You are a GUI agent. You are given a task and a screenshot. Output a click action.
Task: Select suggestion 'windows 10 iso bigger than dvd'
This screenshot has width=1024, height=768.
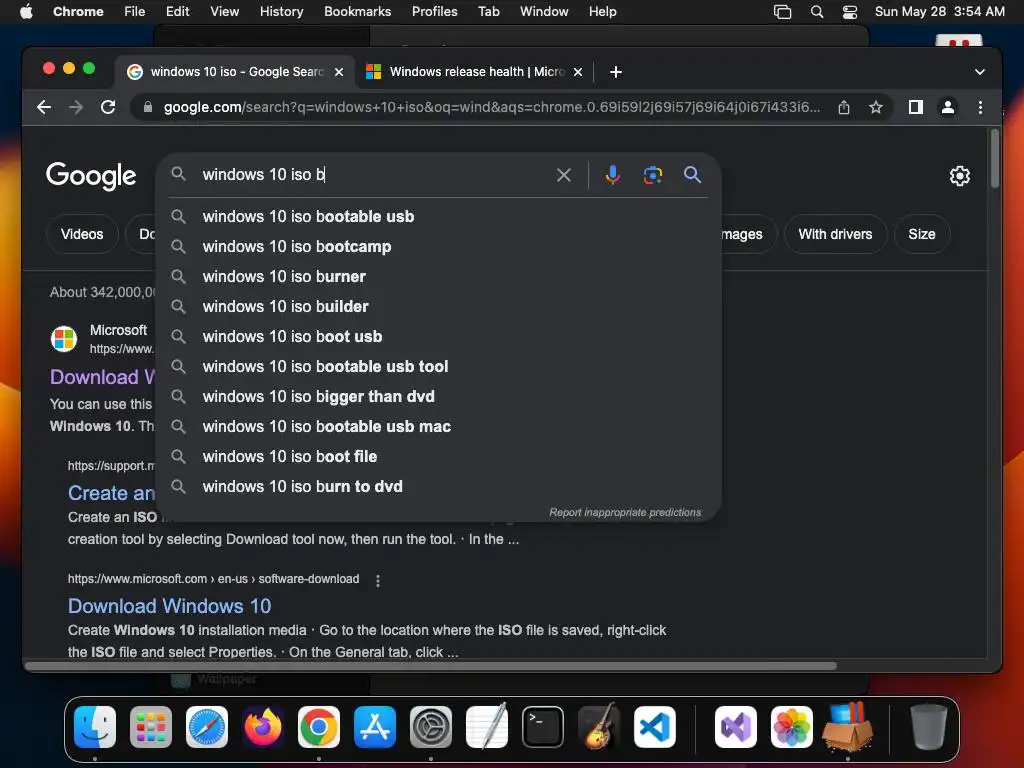[x=438, y=396]
